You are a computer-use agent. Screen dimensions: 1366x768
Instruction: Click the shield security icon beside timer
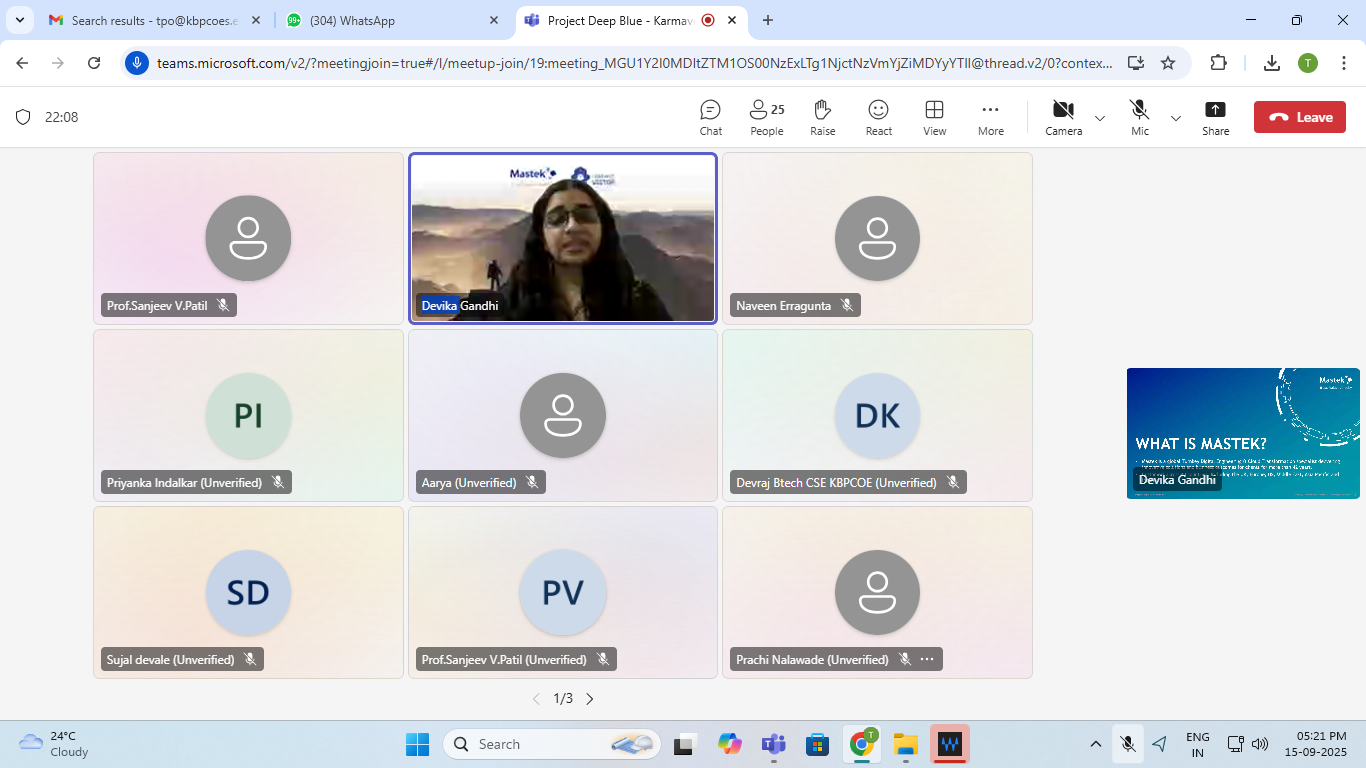tap(23, 117)
